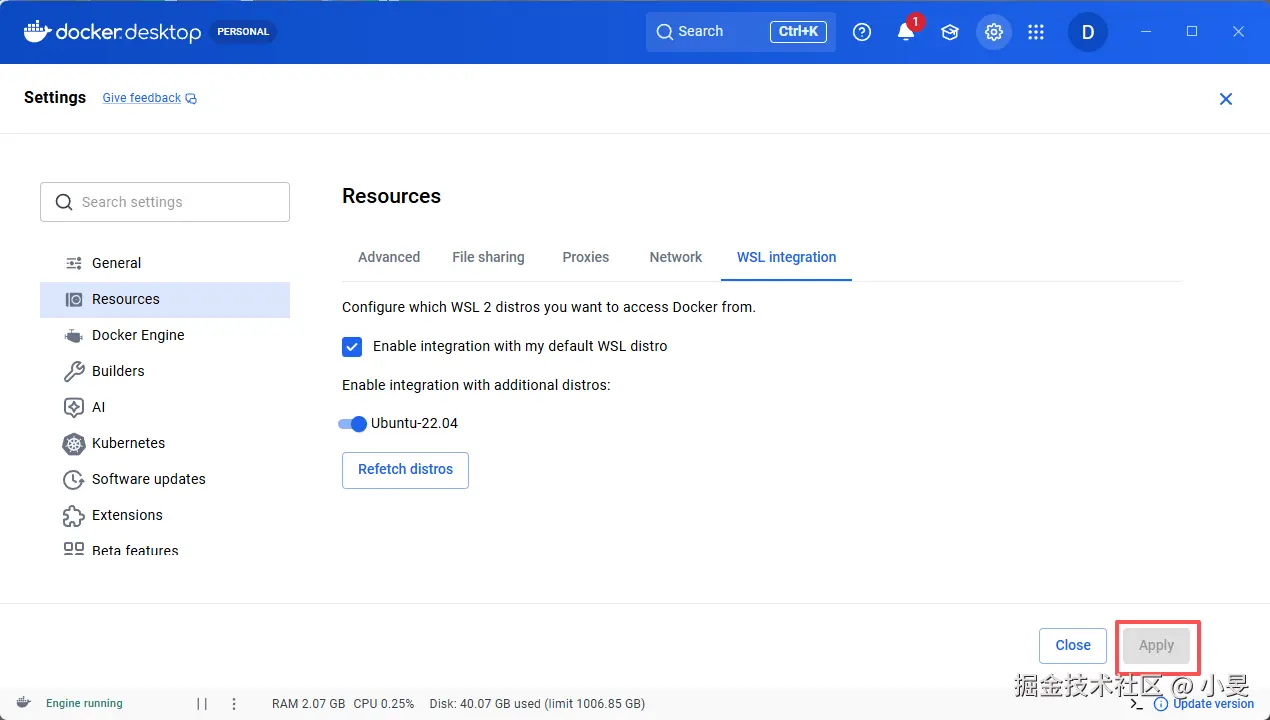Click the Kubernetes wheel icon
This screenshot has height=720, width=1270.
[74, 443]
